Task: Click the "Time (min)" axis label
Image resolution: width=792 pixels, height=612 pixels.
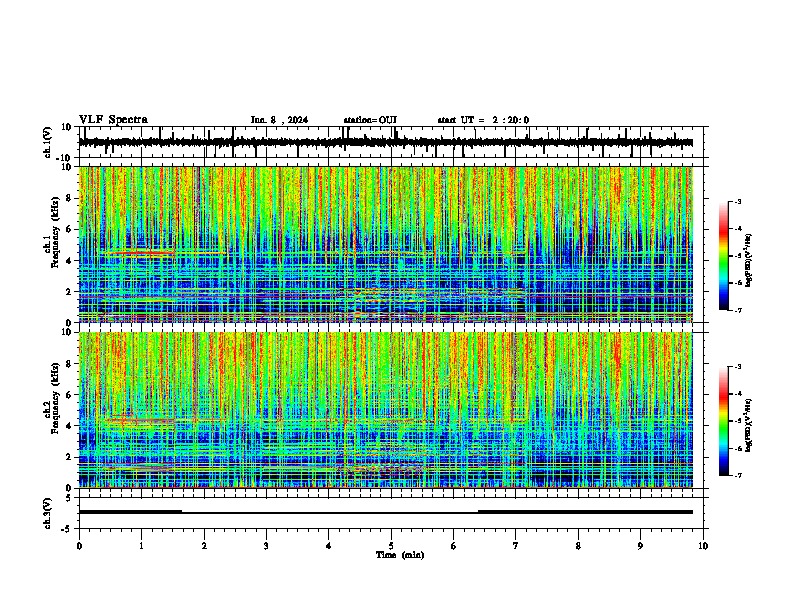Action: click(400, 555)
